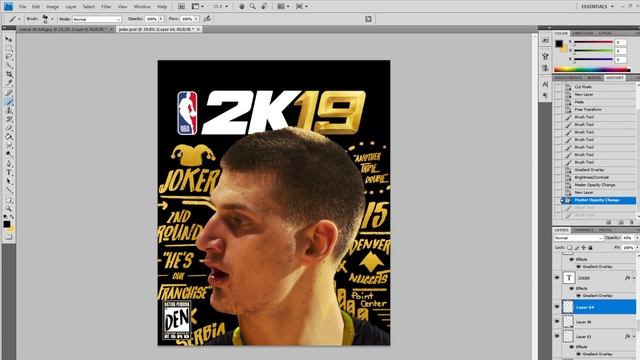
Task: Select the Eyedropper tool
Action: click(x=9, y=83)
